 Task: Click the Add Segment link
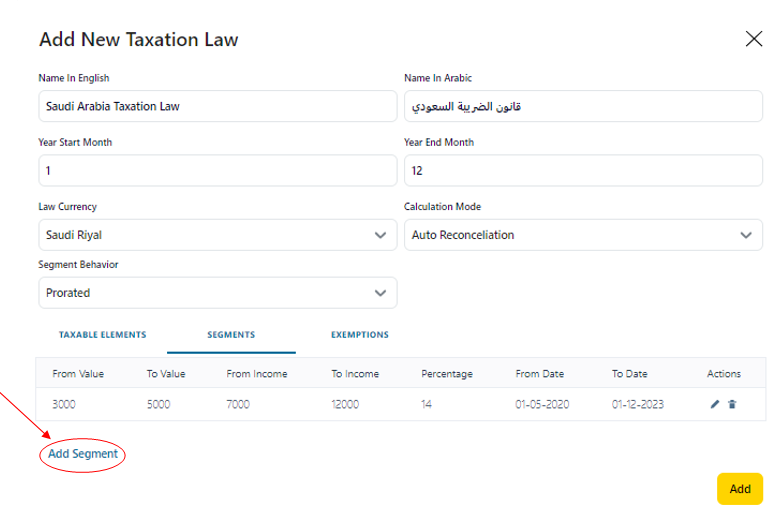coord(83,454)
